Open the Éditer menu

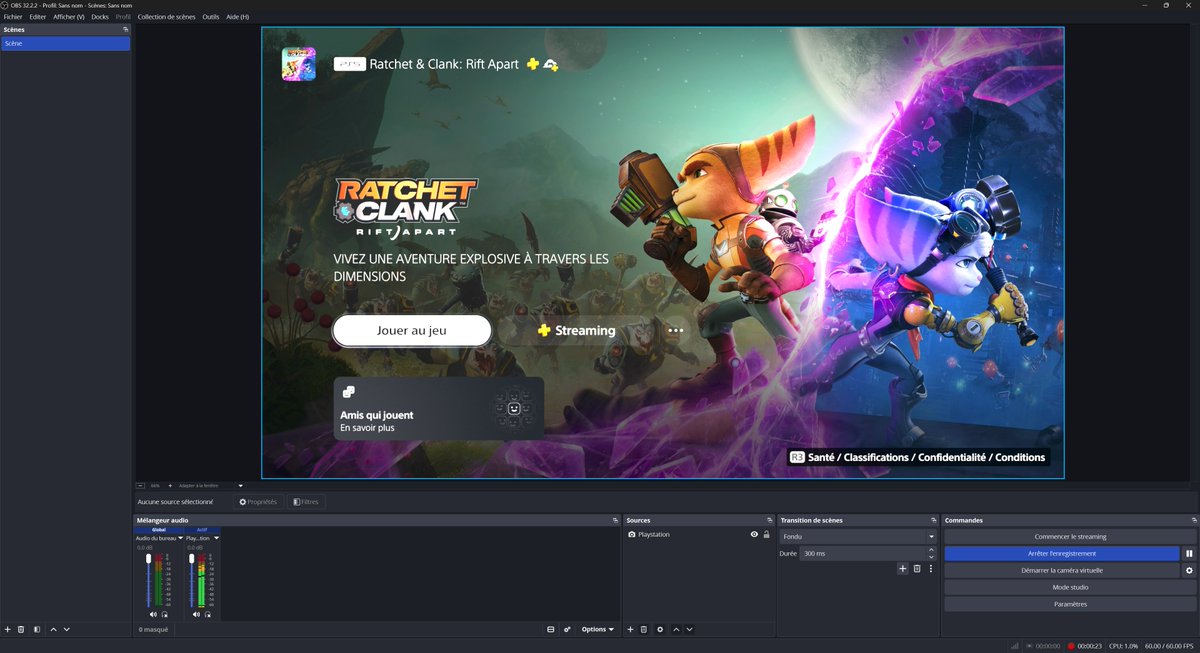coord(38,17)
